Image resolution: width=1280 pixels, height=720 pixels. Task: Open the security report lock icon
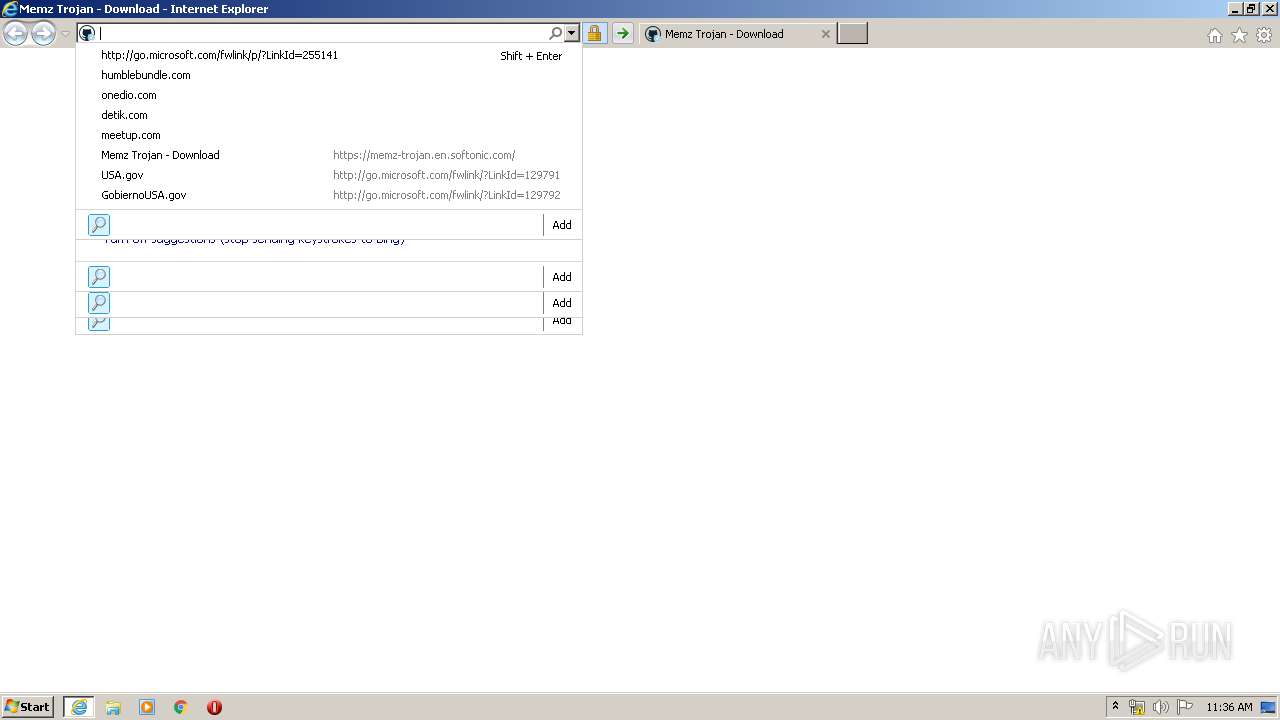click(595, 34)
